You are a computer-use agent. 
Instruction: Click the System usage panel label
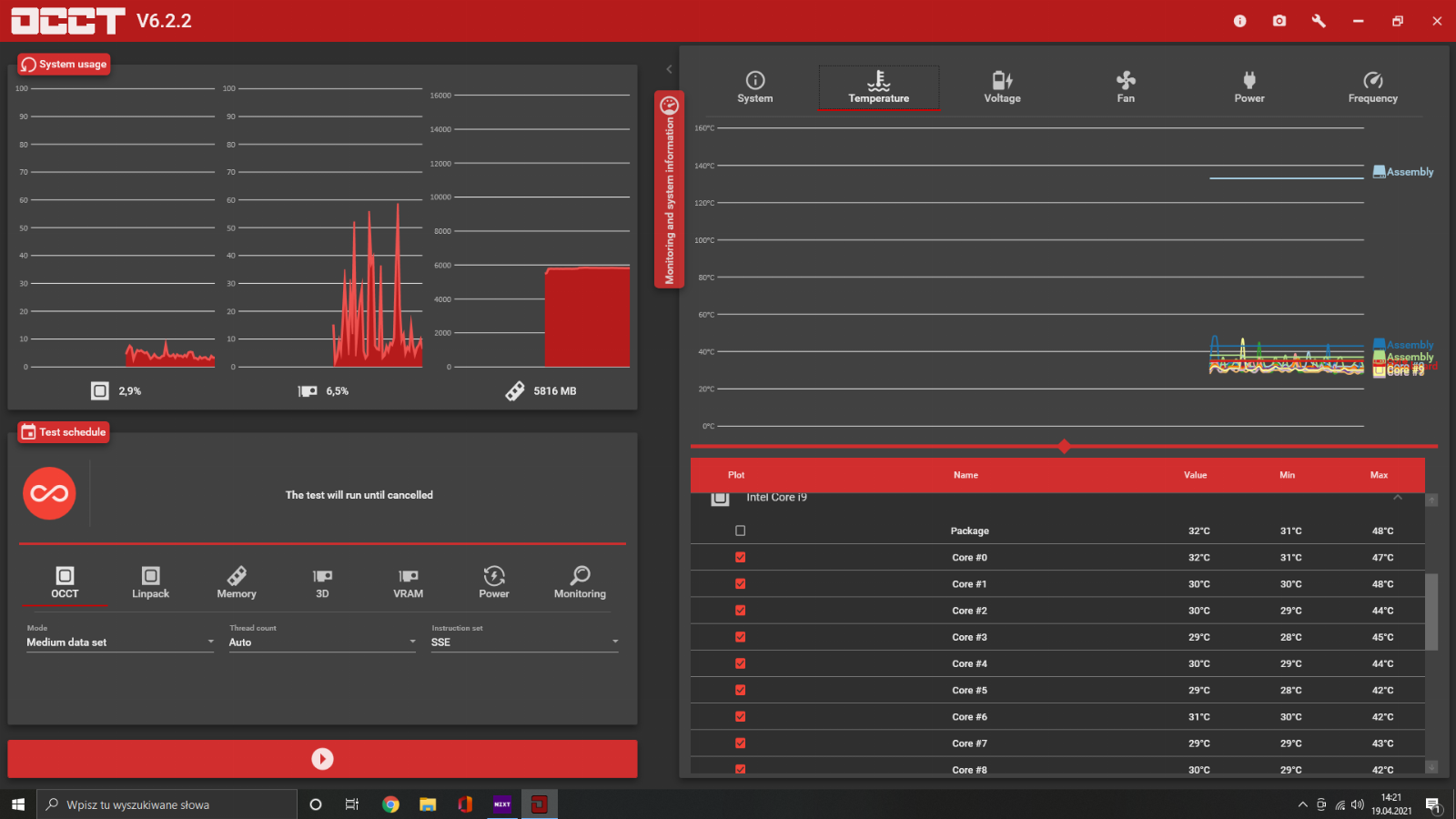[x=64, y=65]
